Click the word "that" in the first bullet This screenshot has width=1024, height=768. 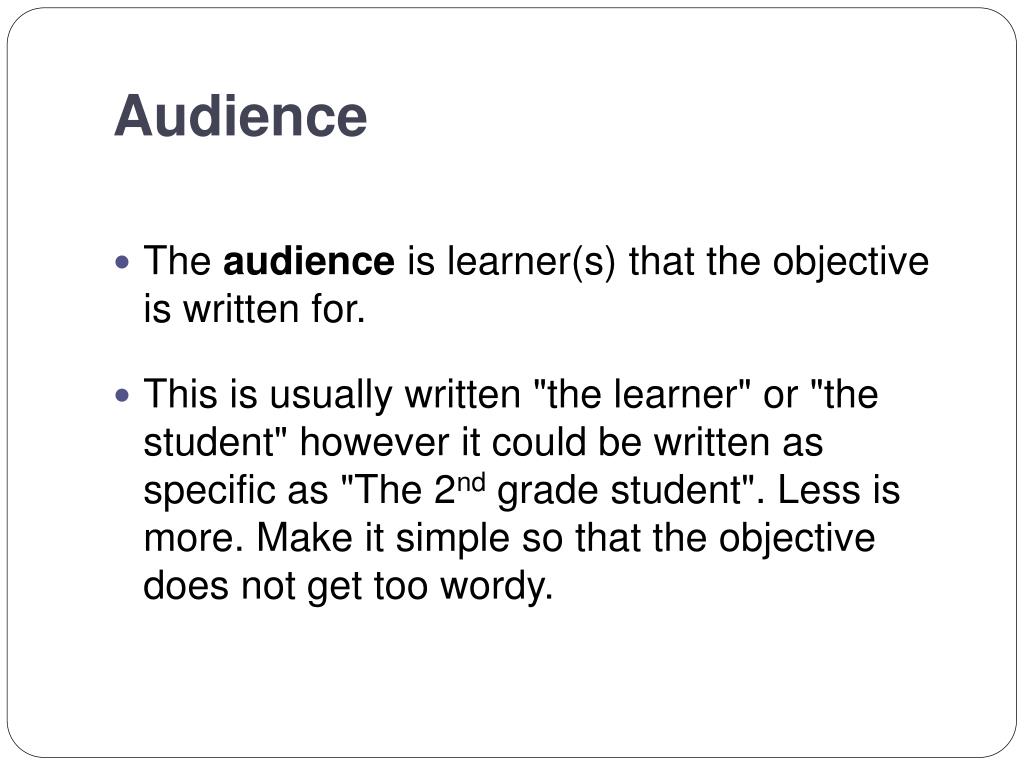tap(661, 261)
